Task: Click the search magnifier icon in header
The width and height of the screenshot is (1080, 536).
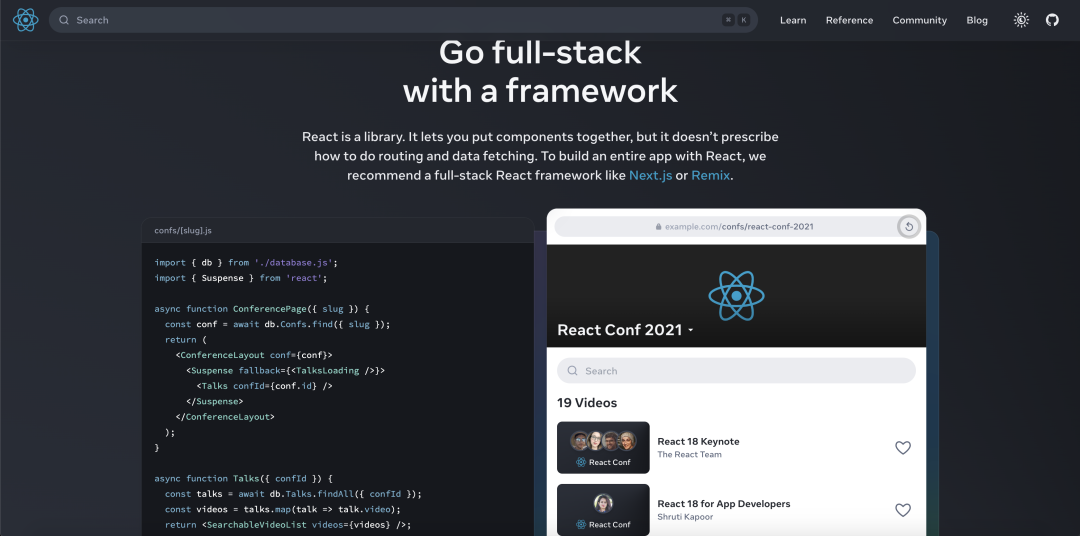Action: click(64, 20)
